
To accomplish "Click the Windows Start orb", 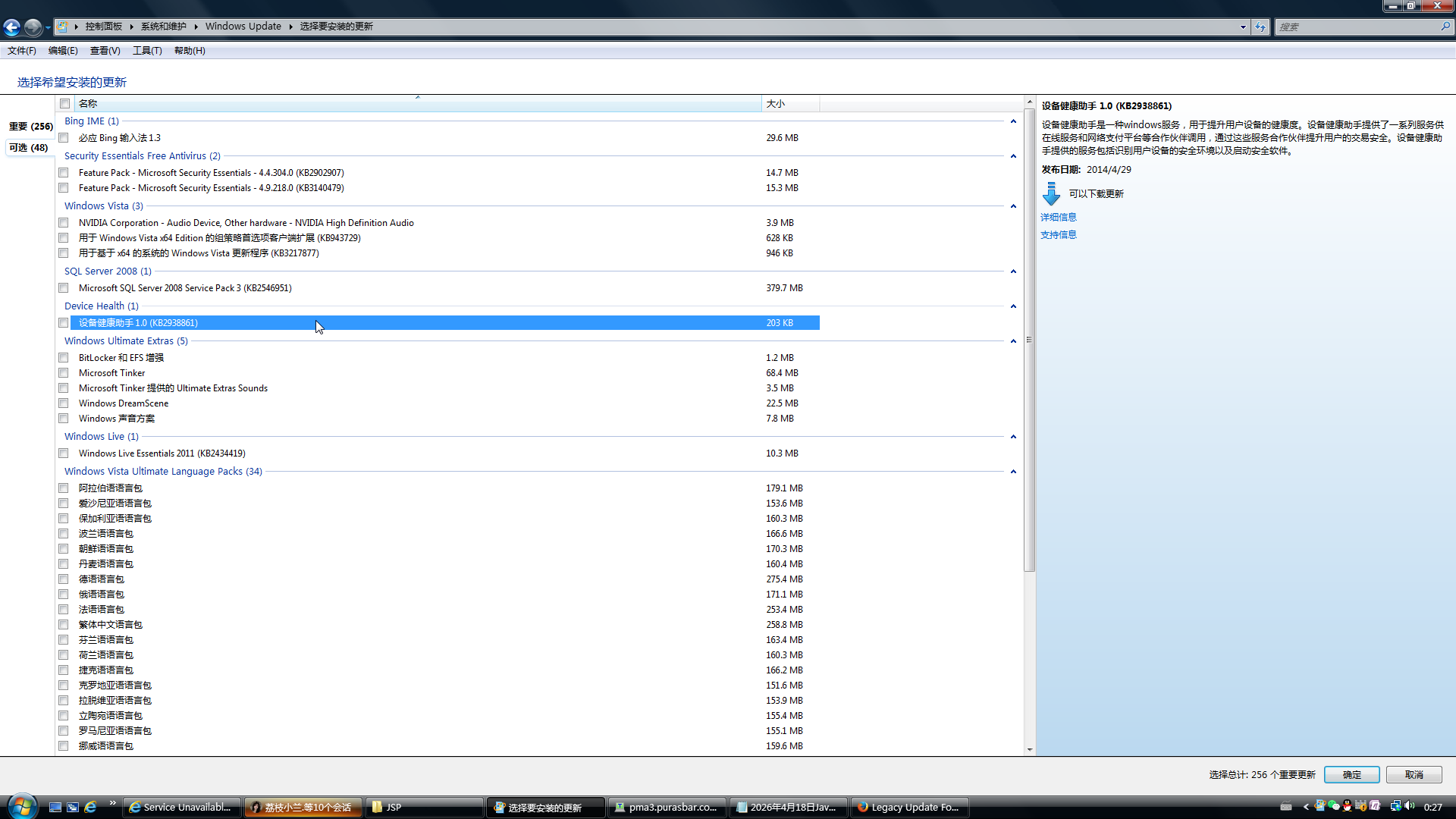I will [x=22, y=806].
